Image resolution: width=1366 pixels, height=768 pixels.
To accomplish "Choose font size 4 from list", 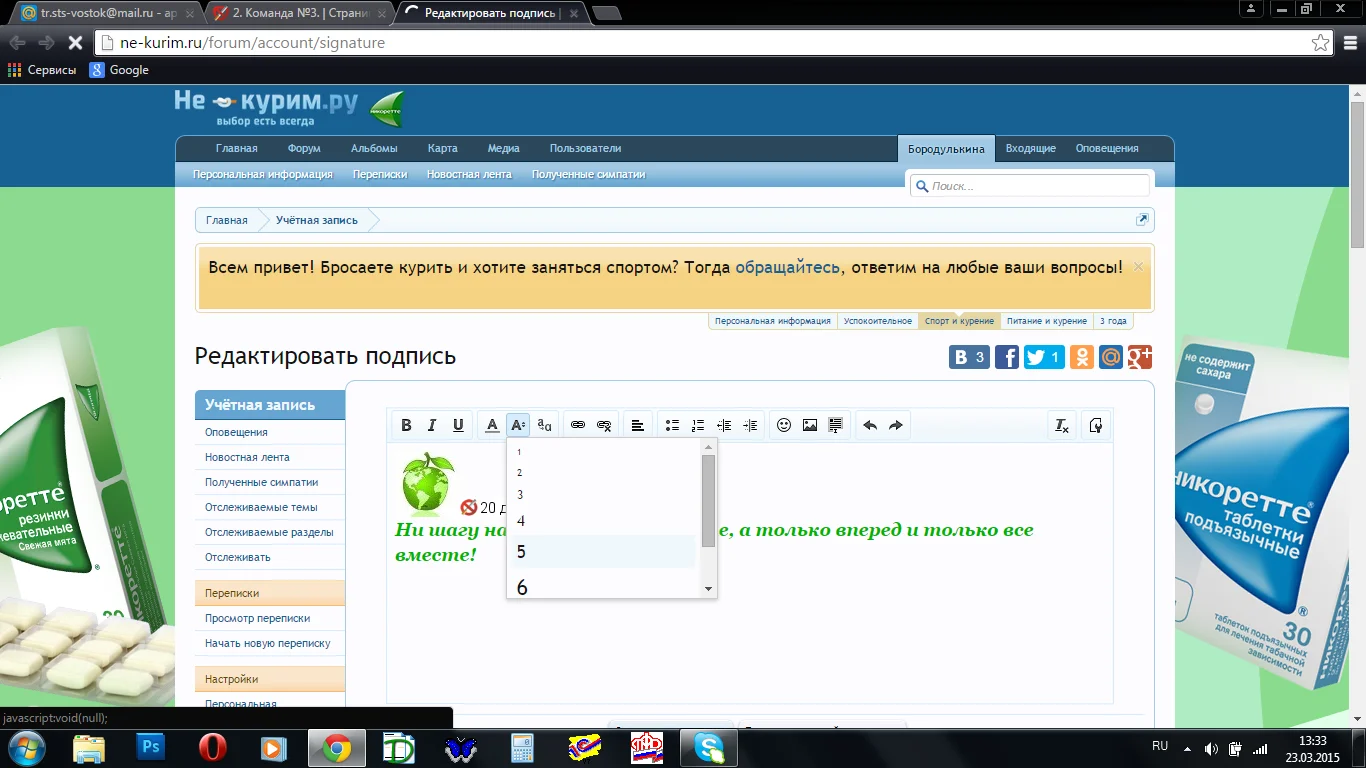I will (603, 520).
